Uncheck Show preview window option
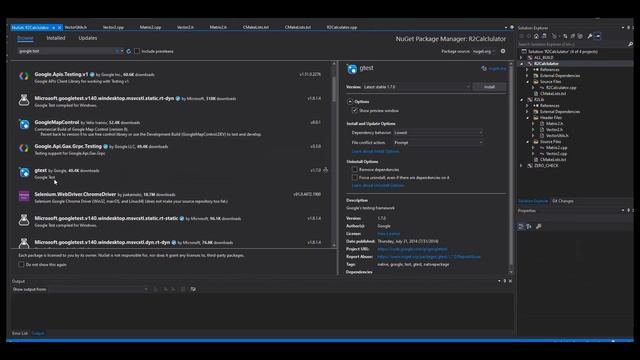This screenshot has width=640, height=360. tap(355, 111)
